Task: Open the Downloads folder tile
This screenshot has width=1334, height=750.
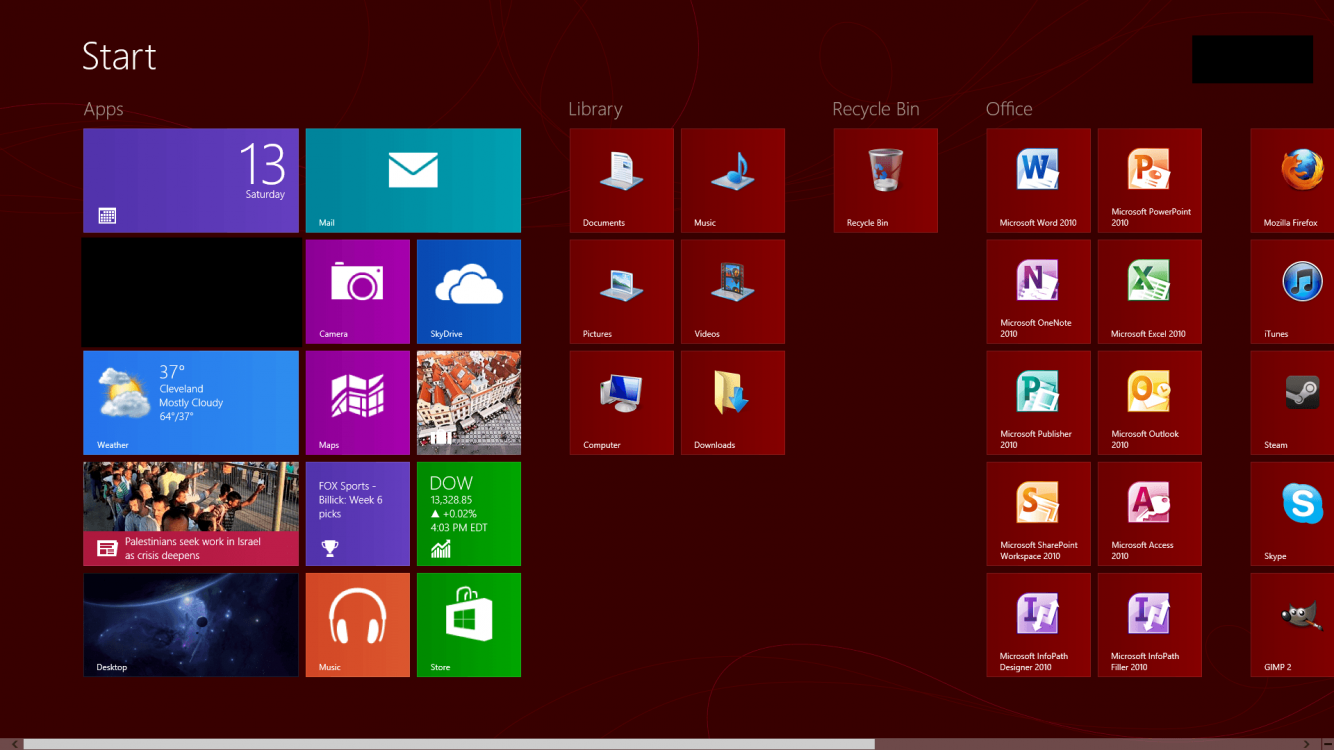Action: (733, 402)
